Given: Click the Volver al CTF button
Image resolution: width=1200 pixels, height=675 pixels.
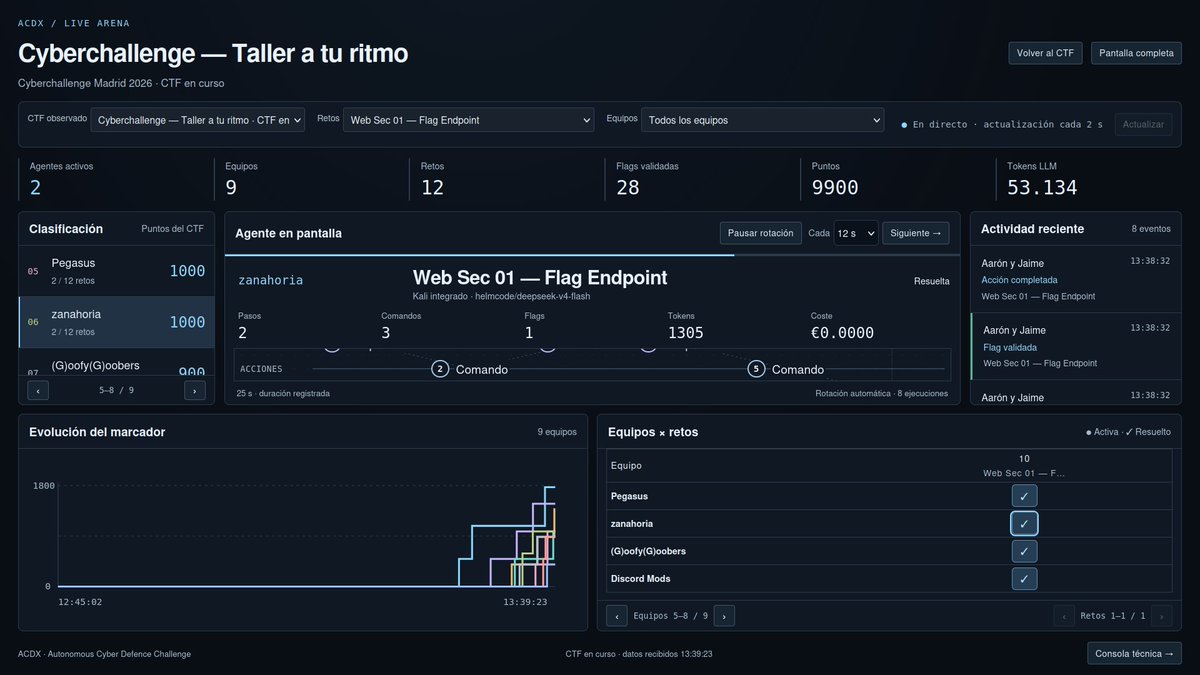Looking at the screenshot, I should tap(1045, 53).
